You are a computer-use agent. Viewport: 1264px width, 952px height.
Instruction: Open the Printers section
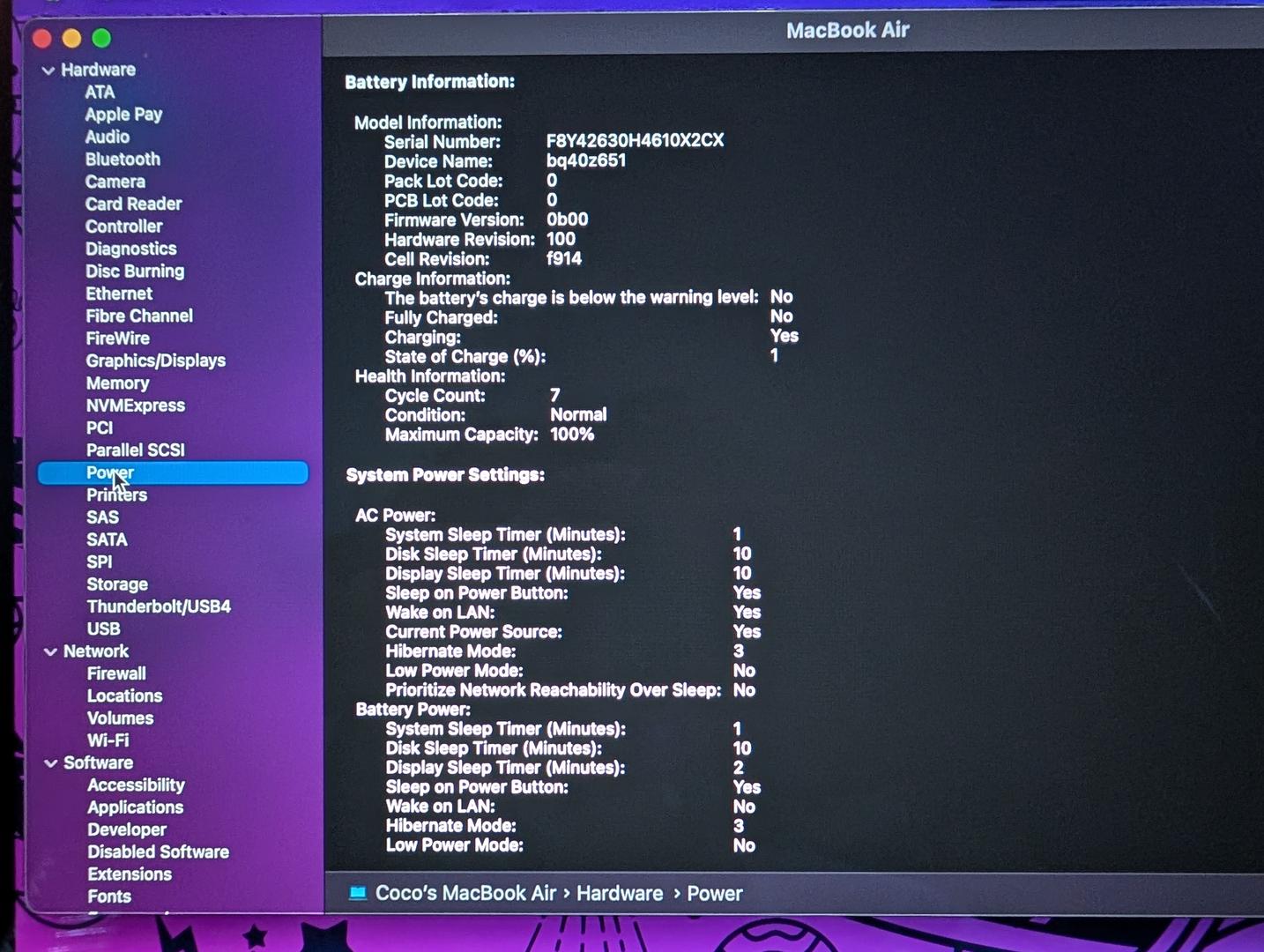[117, 495]
